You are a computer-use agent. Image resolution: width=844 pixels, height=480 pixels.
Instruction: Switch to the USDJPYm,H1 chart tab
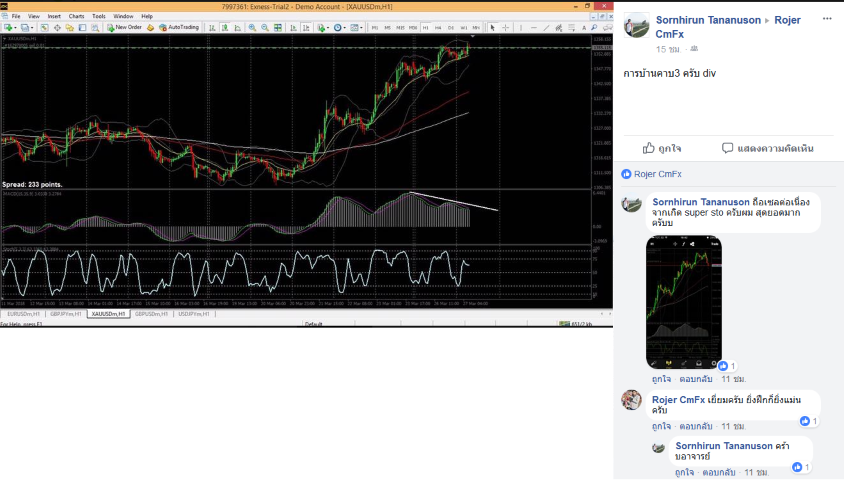click(x=194, y=314)
